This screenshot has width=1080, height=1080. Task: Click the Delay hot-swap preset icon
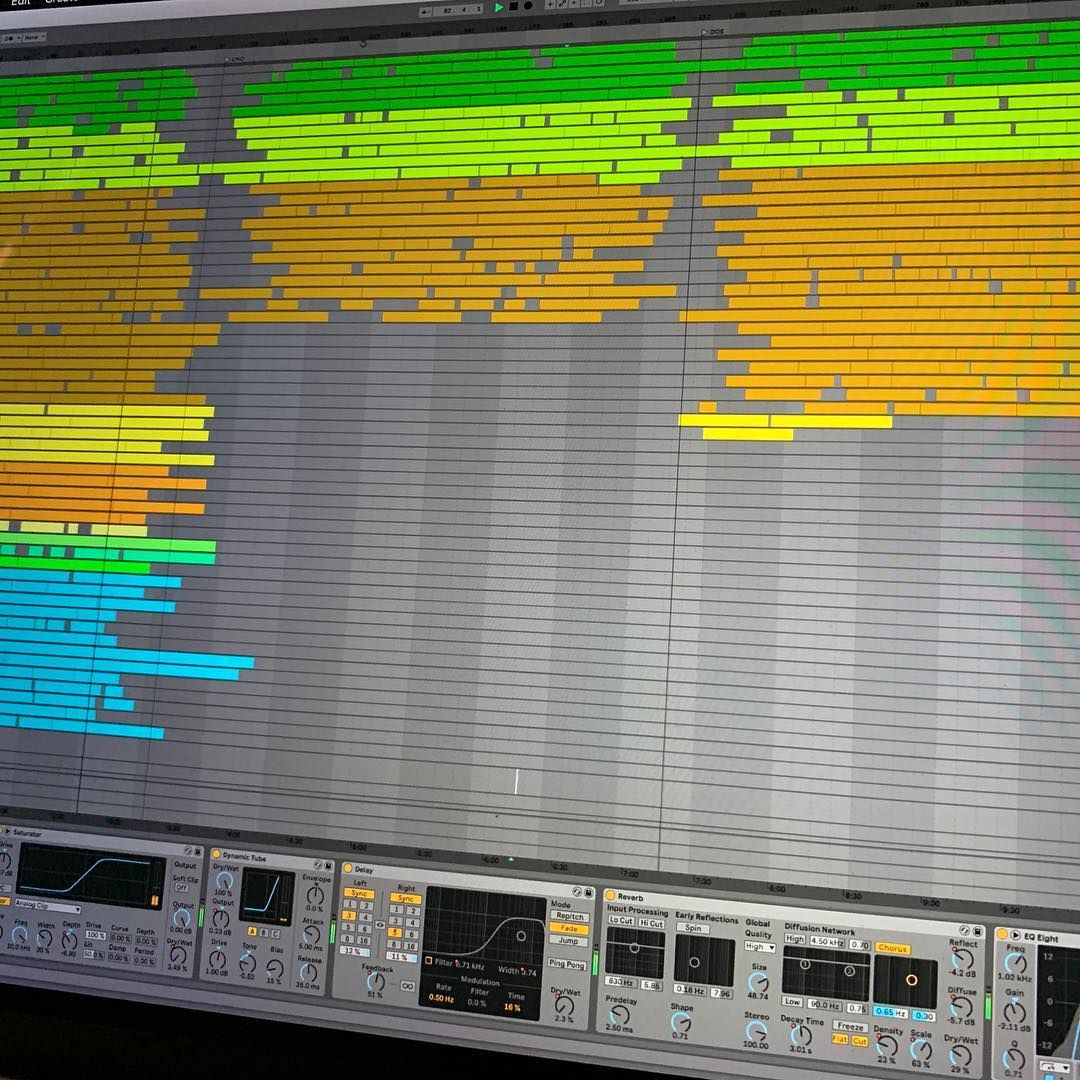pyautogui.click(x=577, y=891)
